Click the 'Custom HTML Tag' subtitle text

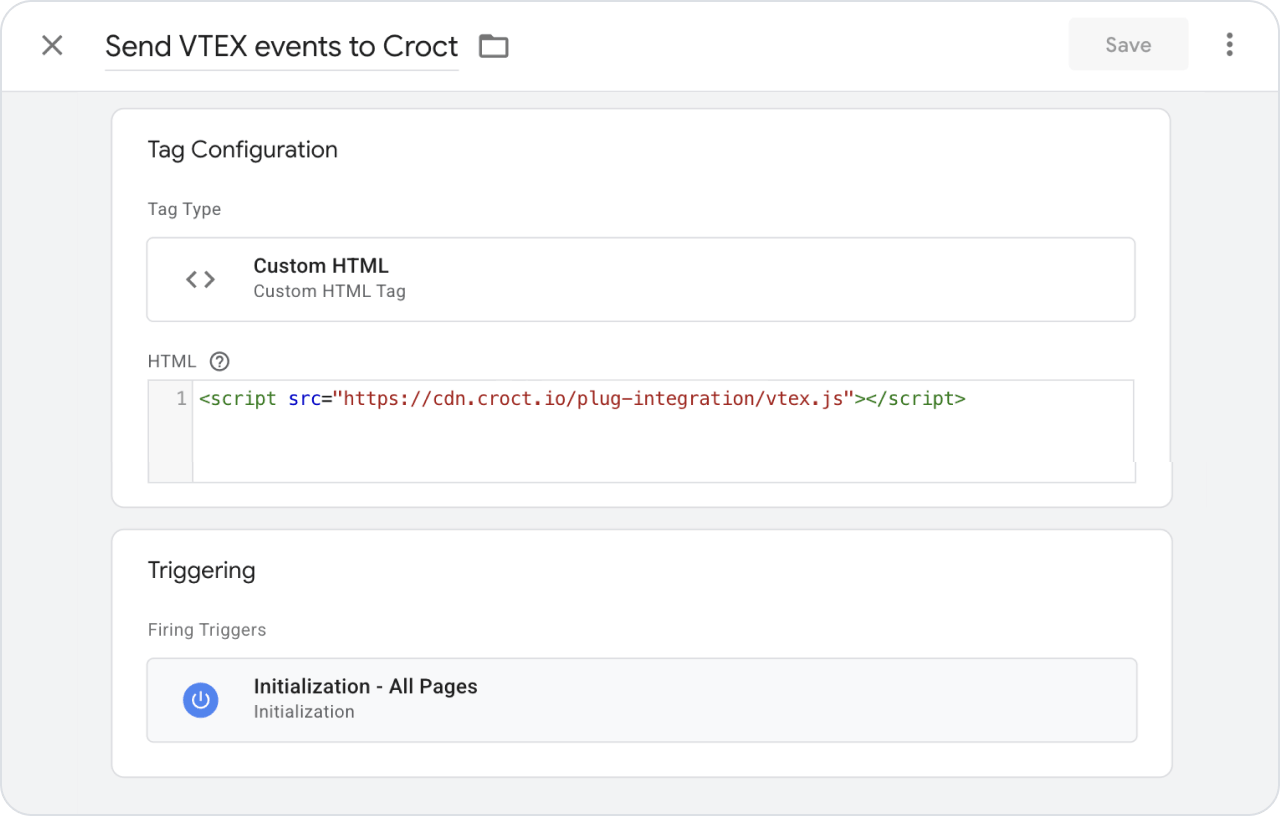[330, 292]
